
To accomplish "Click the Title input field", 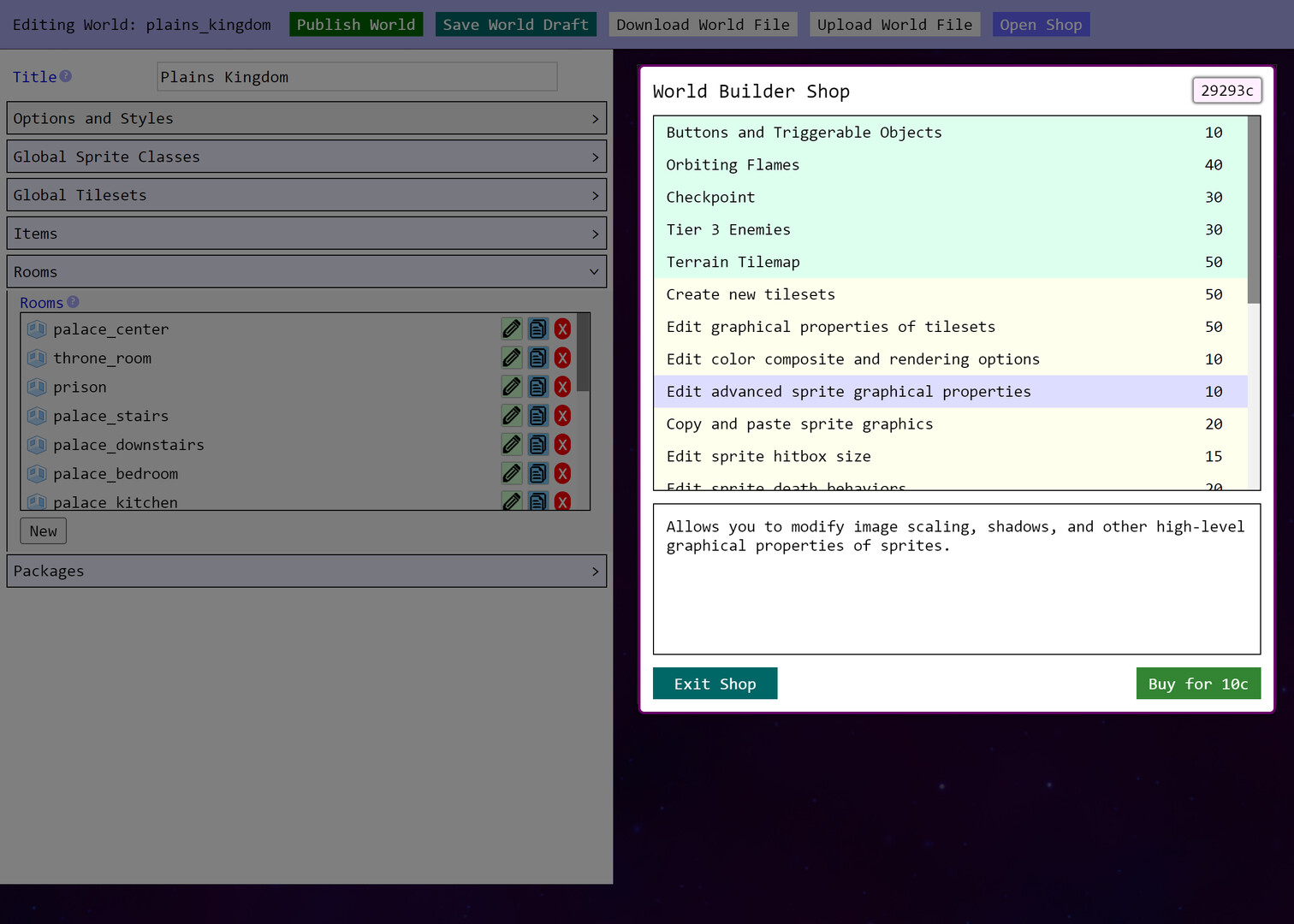I will (x=357, y=77).
